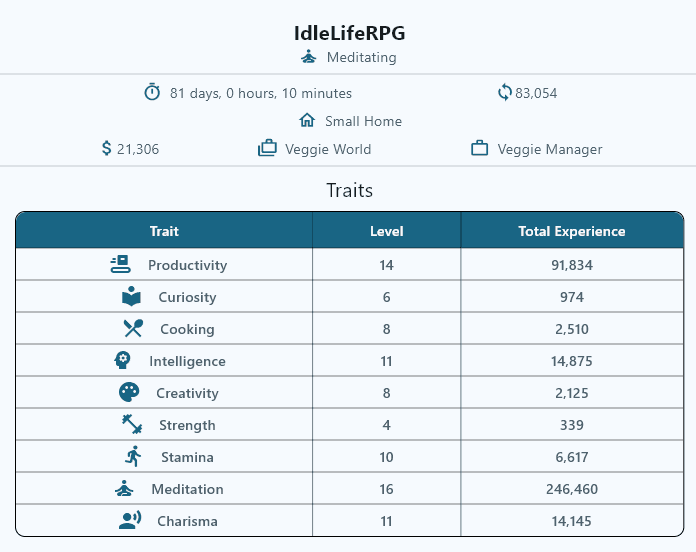Click the dollar sign icon beside 21,306
Viewport: 696px width, 552px height.
106,148
